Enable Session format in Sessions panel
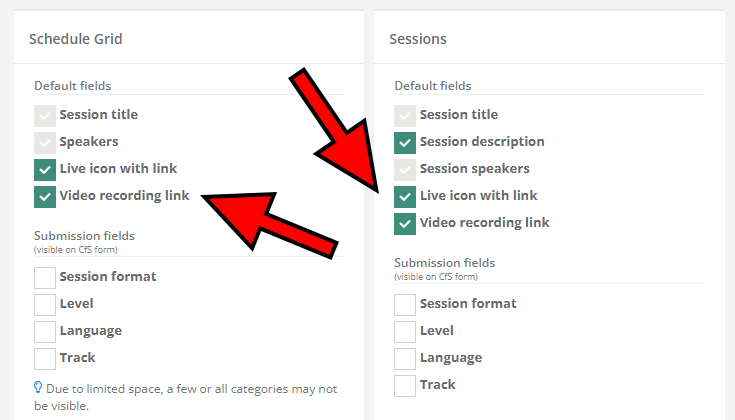The height and width of the screenshot is (420, 735). [405, 304]
